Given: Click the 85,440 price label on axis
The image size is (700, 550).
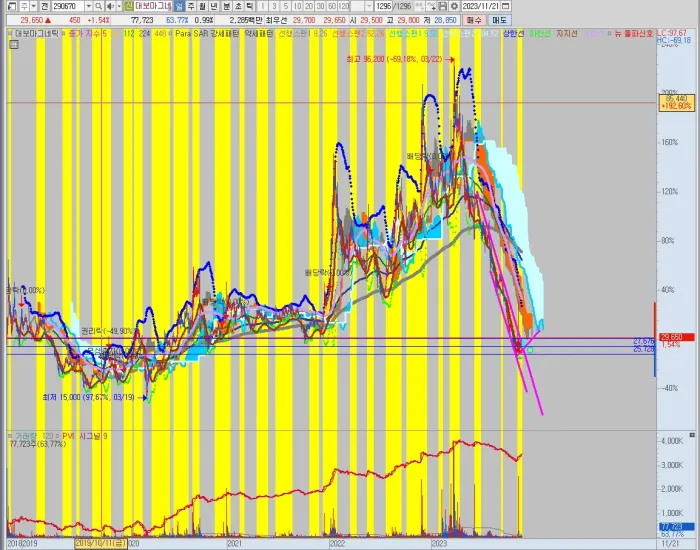Looking at the screenshot, I should [x=677, y=102].
